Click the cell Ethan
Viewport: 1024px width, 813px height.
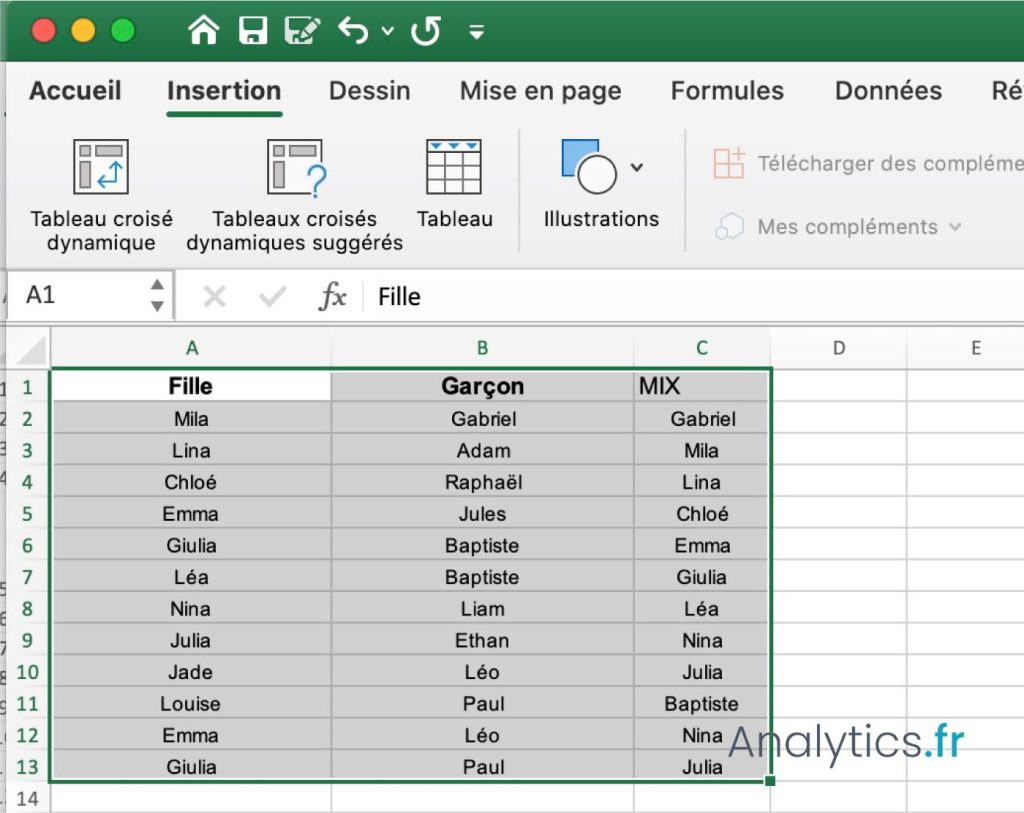click(482, 641)
